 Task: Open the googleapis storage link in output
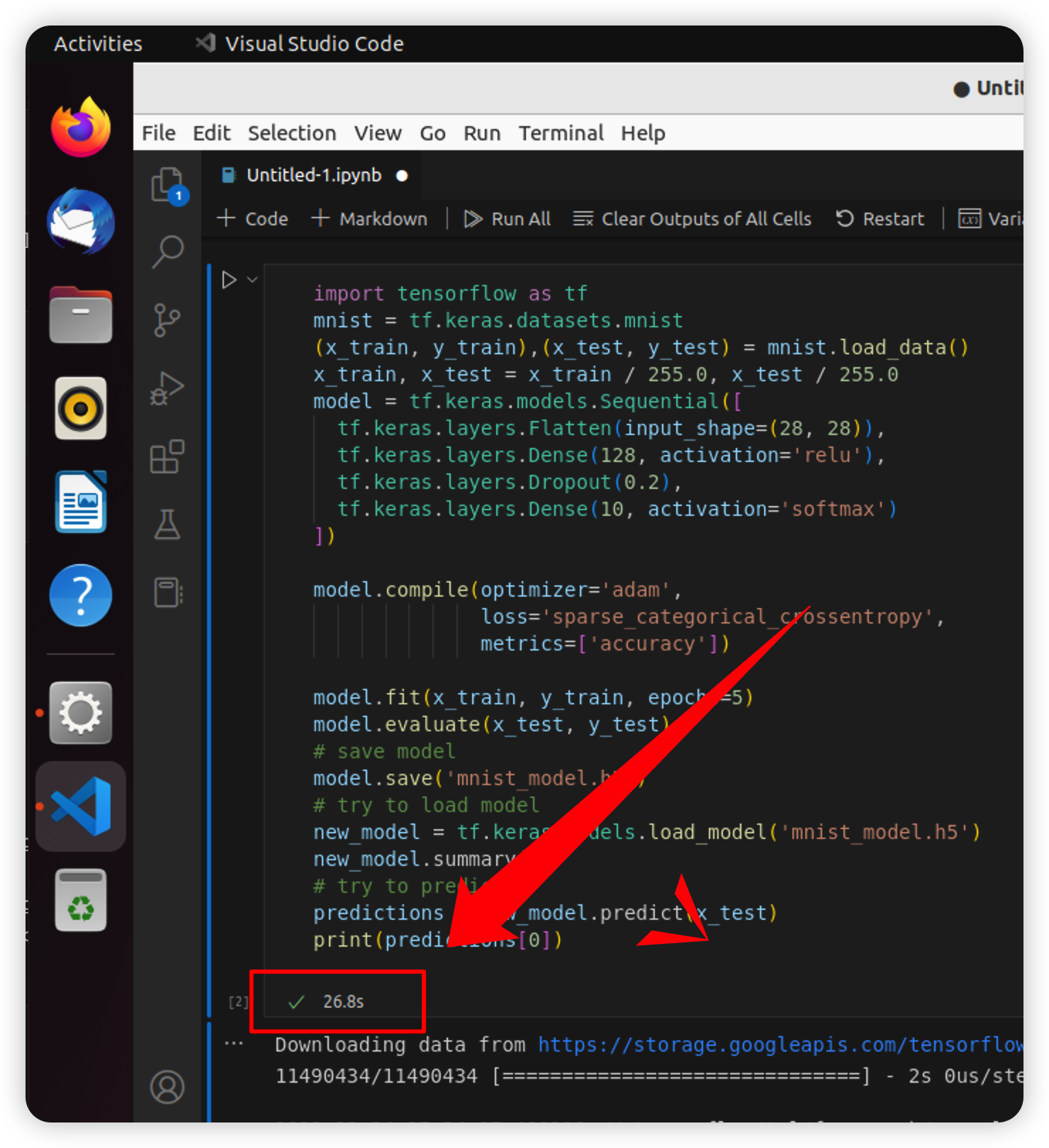click(x=780, y=1045)
